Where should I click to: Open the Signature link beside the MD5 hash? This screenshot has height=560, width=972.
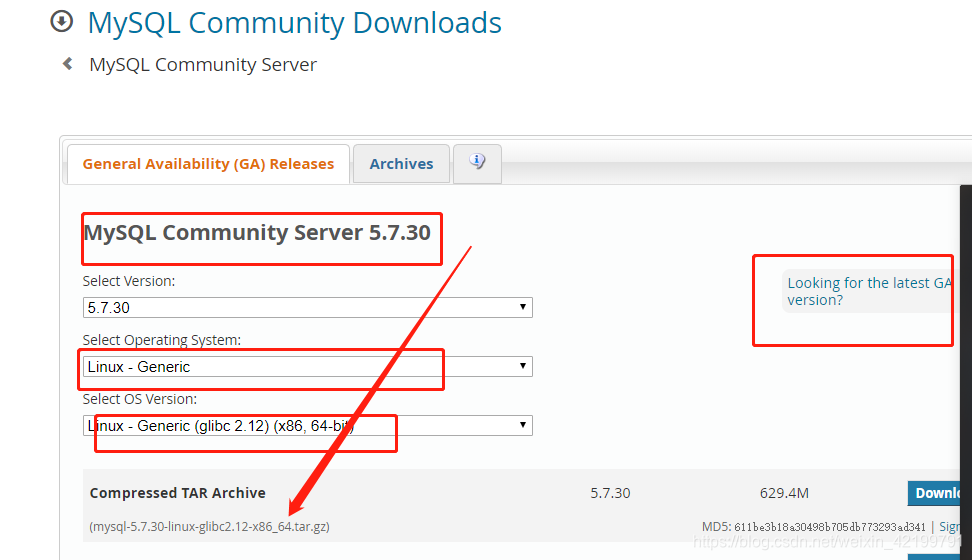pyautogui.click(x=950, y=527)
